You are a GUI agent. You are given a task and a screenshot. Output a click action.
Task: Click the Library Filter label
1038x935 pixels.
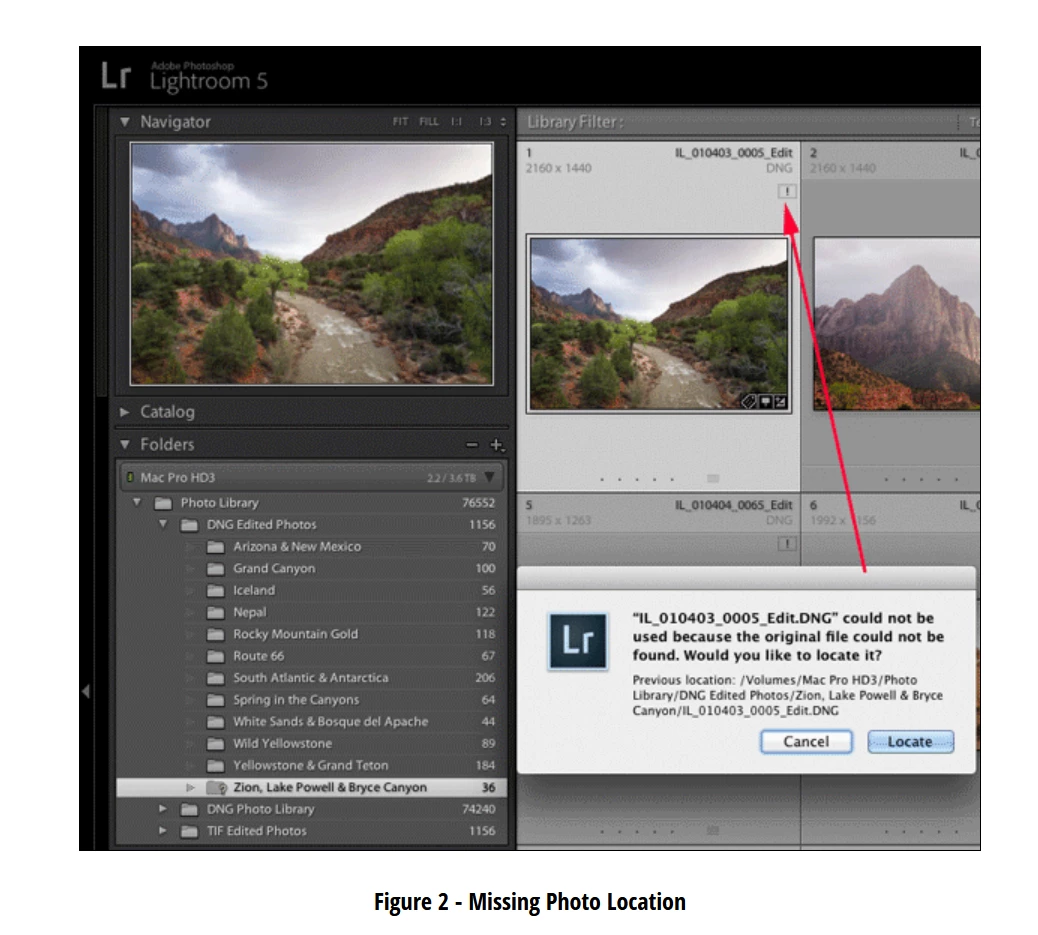tap(575, 123)
